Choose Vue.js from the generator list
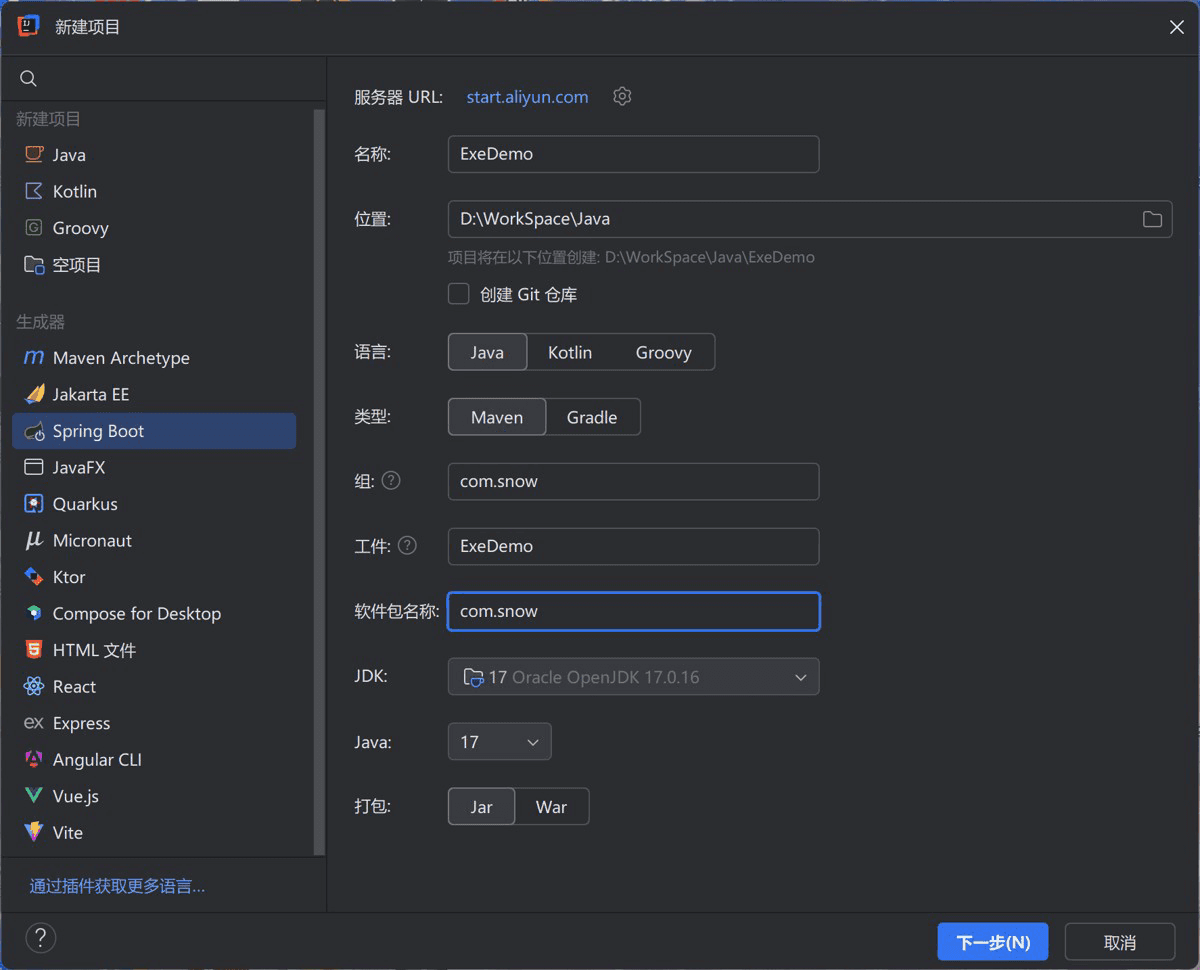Image resolution: width=1200 pixels, height=970 pixels. pos(75,796)
